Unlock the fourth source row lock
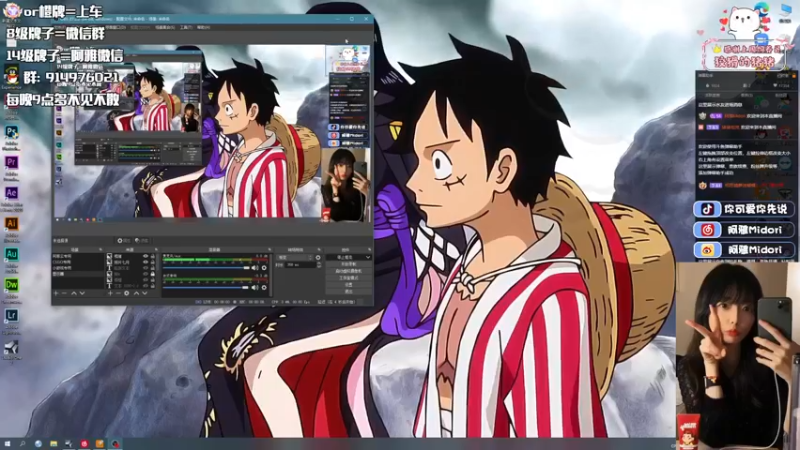The height and width of the screenshot is (450, 800). [153, 274]
